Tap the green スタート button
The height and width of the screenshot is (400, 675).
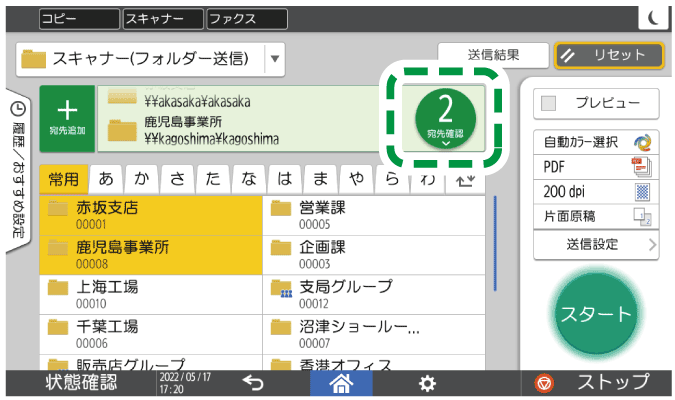pyautogui.click(x=596, y=314)
